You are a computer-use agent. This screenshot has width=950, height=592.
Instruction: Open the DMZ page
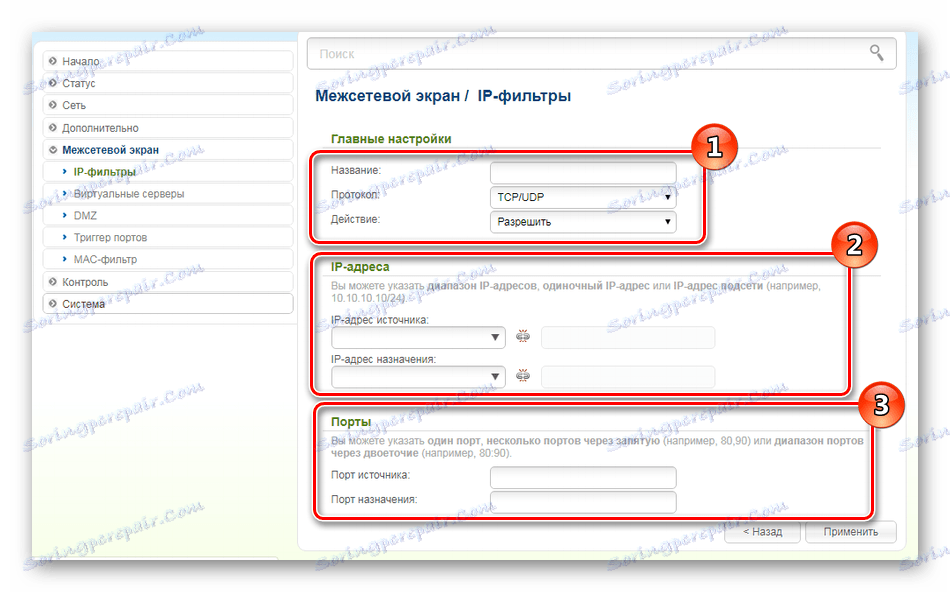pos(168,216)
